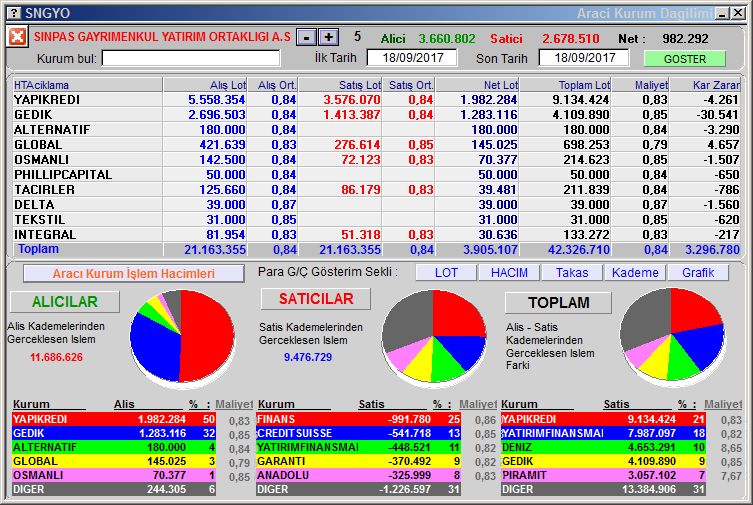Click the GOSTER button
The image size is (753, 505).
click(684, 59)
